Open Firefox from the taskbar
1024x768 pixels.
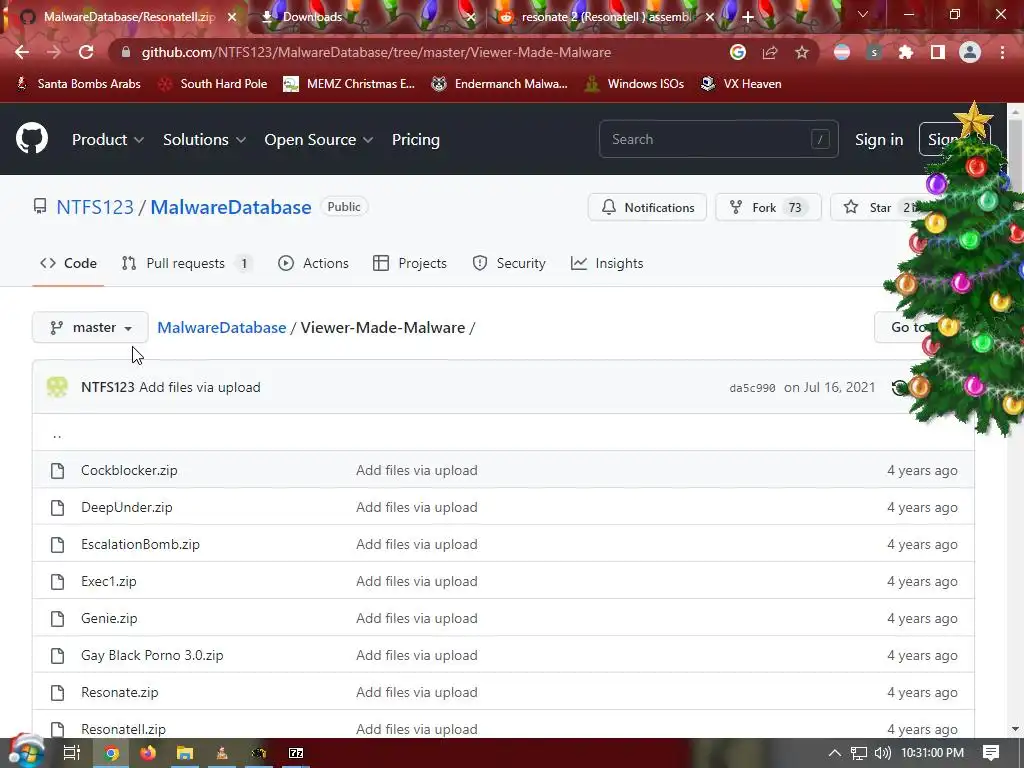pyautogui.click(x=148, y=753)
